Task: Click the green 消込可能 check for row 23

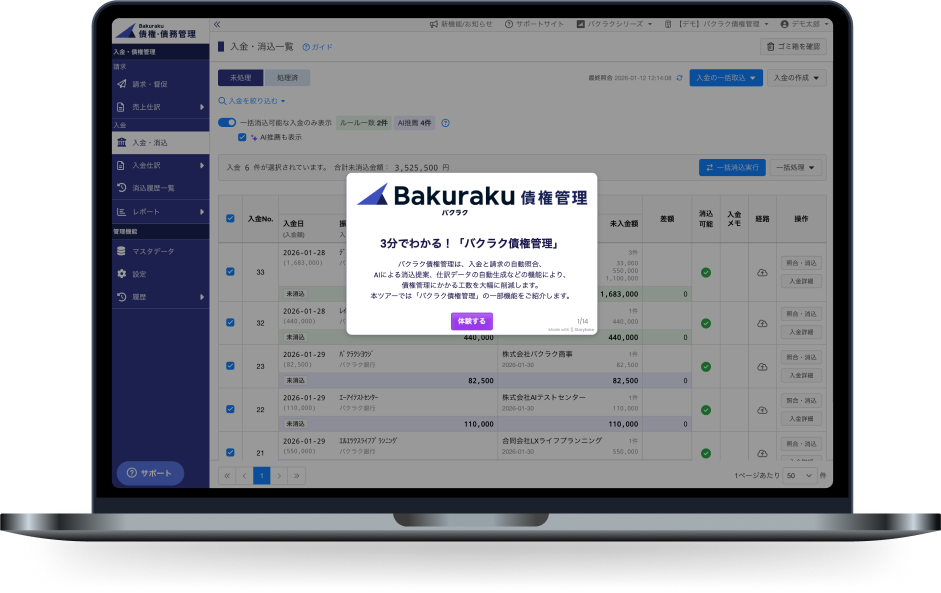Action: [x=706, y=367]
